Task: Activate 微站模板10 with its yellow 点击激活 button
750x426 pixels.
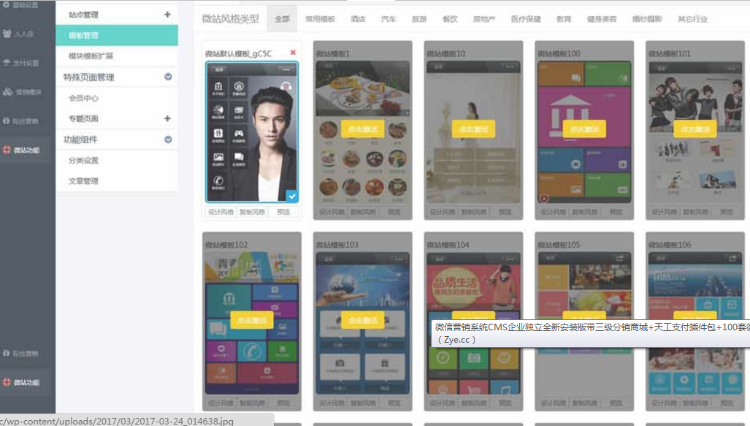Action: [x=474, y=129]
